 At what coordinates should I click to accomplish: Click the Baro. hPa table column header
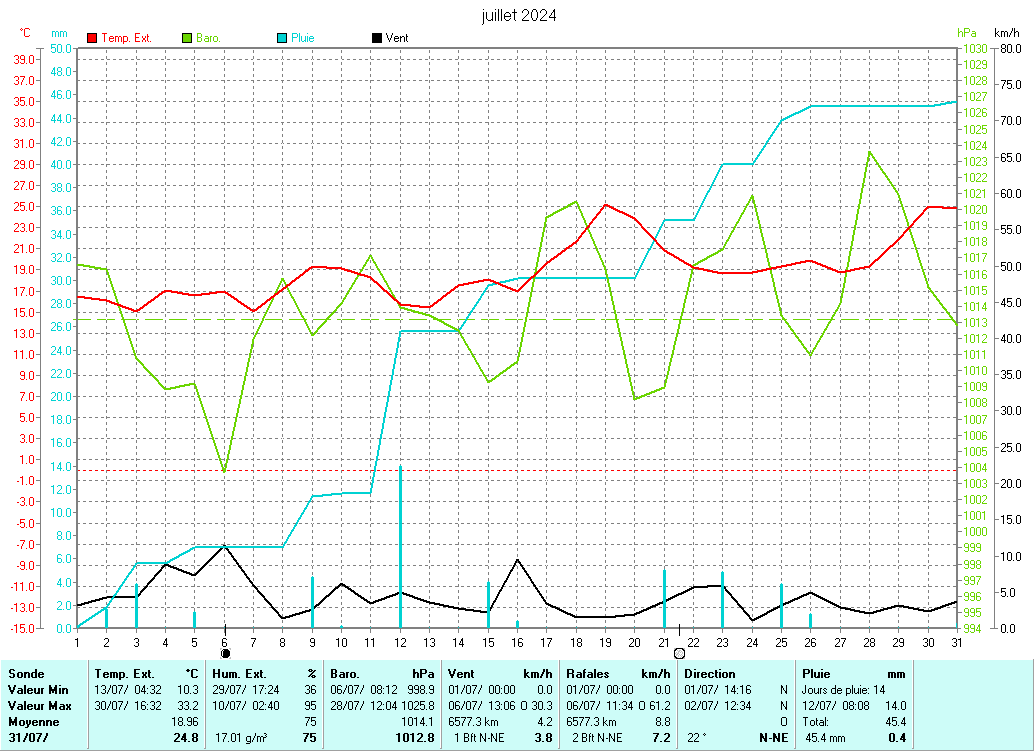tap(383, 674)
